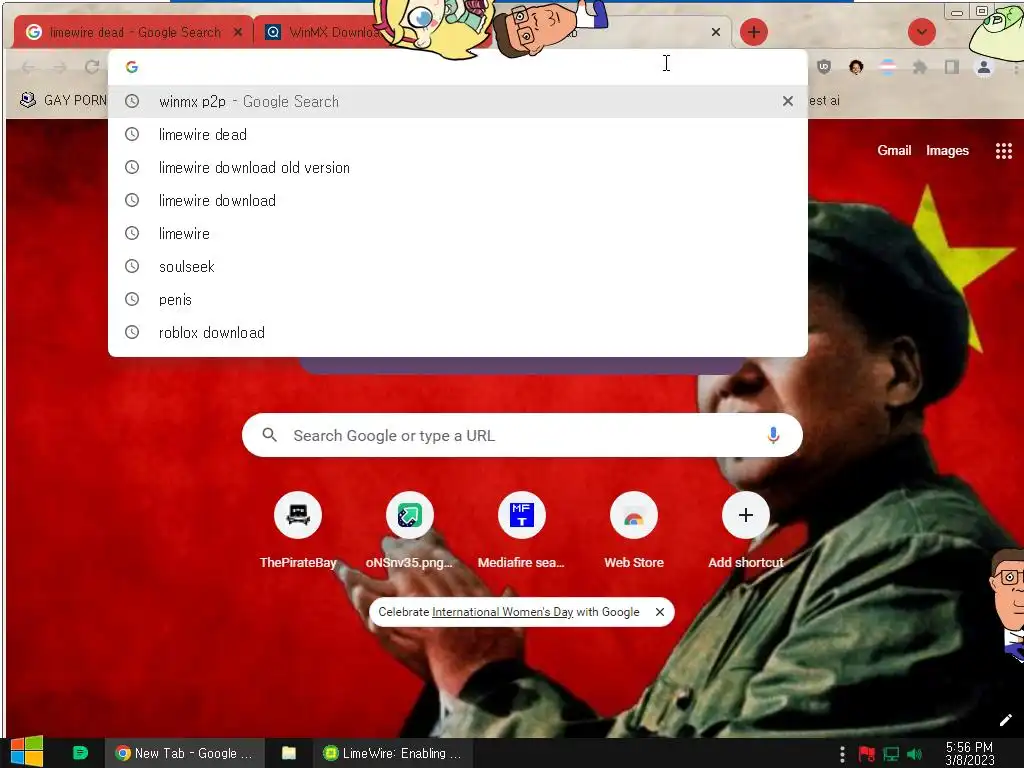Choose limewire download old version suggestion
This screenshot has width=1024, height=768.
coord(457,168)
